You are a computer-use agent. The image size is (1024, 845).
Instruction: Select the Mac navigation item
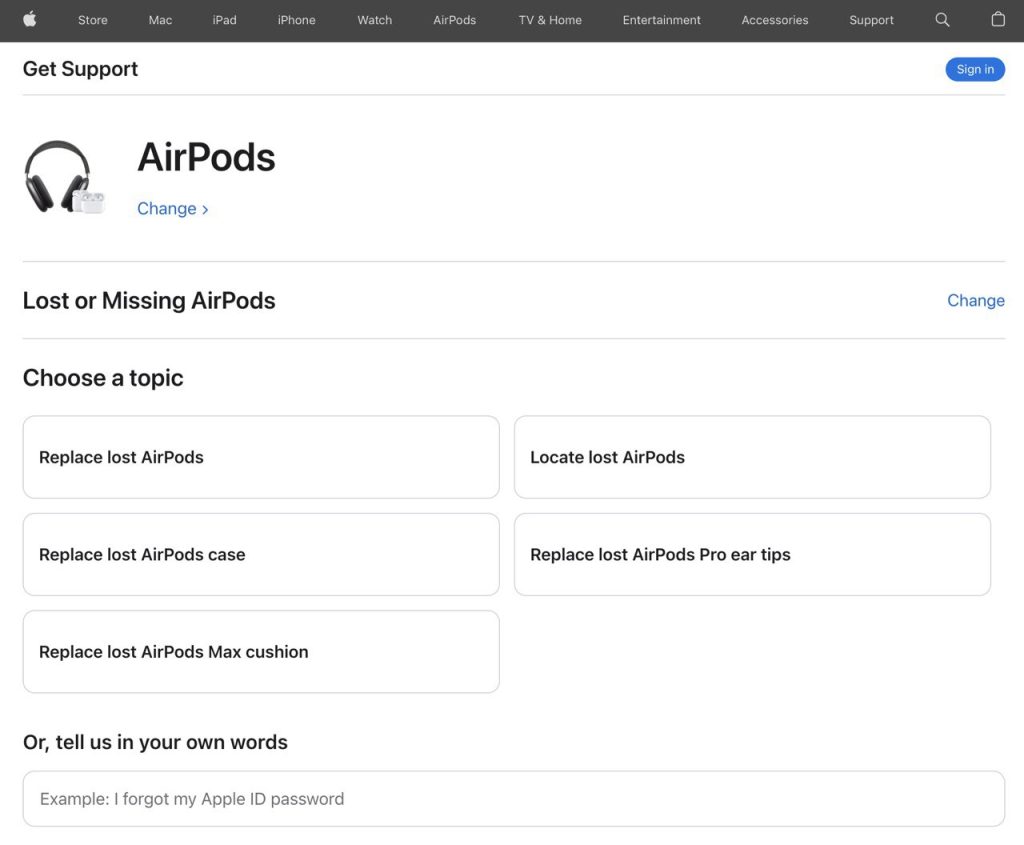159,20
